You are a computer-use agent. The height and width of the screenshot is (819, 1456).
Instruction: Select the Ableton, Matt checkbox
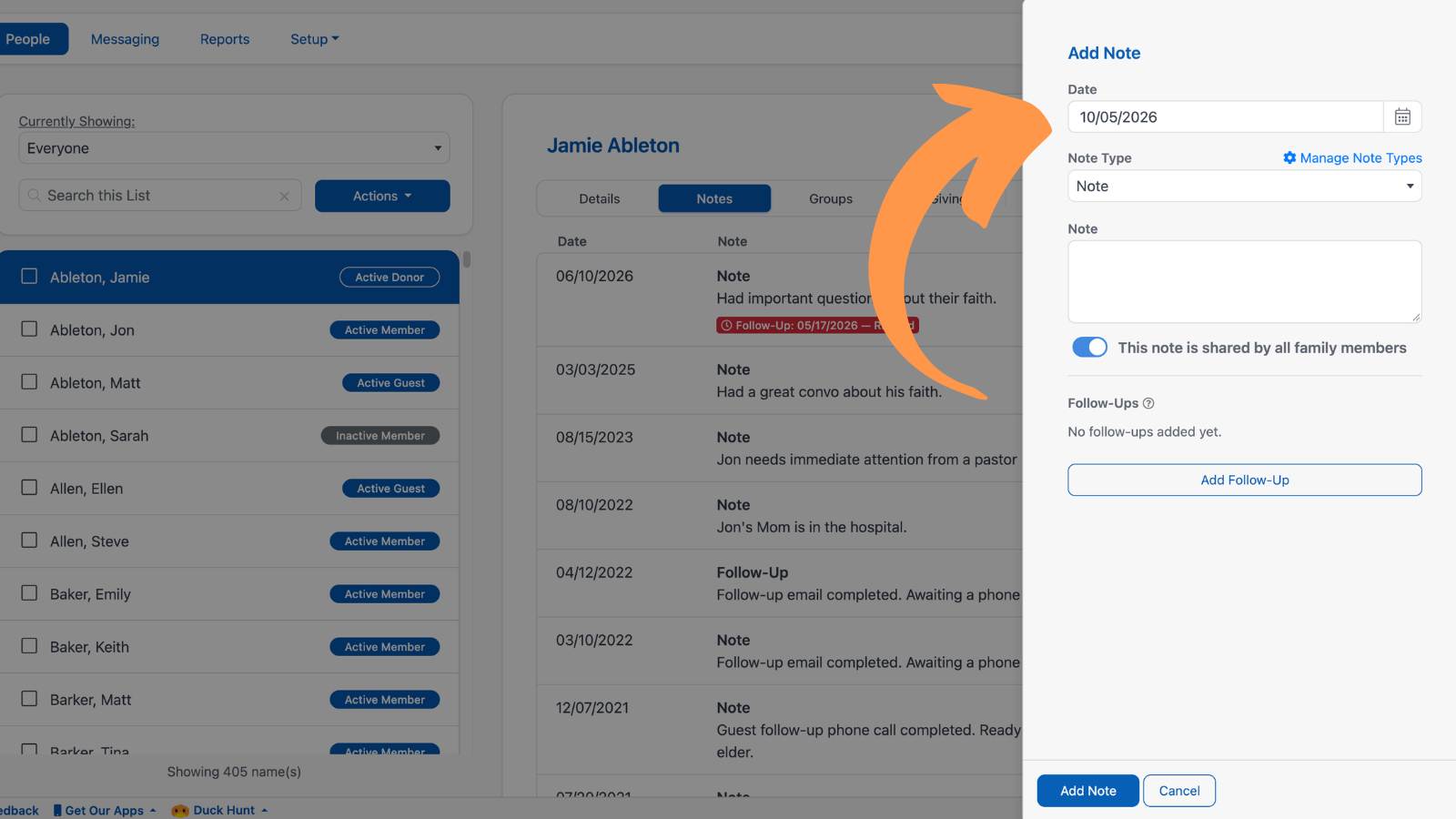click(x=29, y=381)
